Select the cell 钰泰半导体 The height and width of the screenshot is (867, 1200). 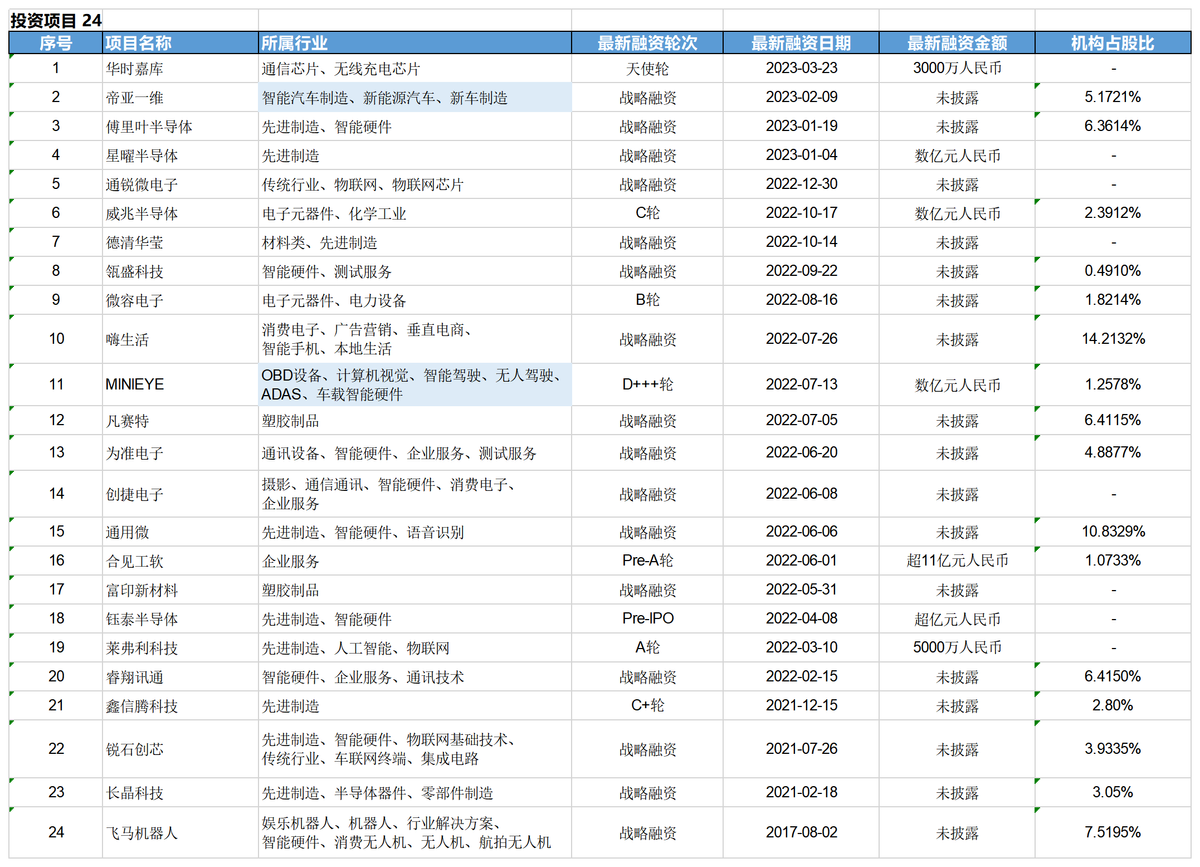pos(180,619)
